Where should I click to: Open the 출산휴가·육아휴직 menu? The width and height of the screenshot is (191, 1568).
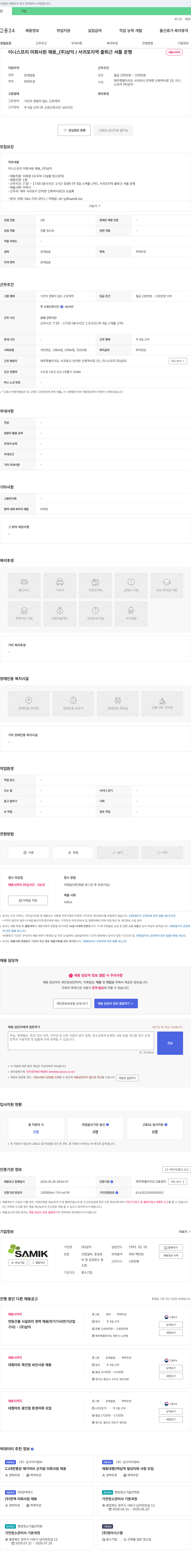pos(174,30)
